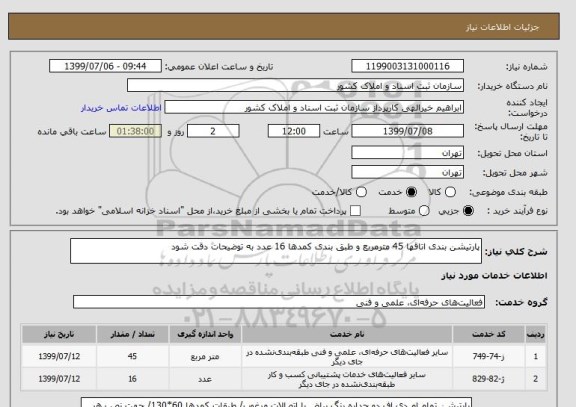Click the general need description text box
This screenshot has width=576, height=407.
[276, 251]
